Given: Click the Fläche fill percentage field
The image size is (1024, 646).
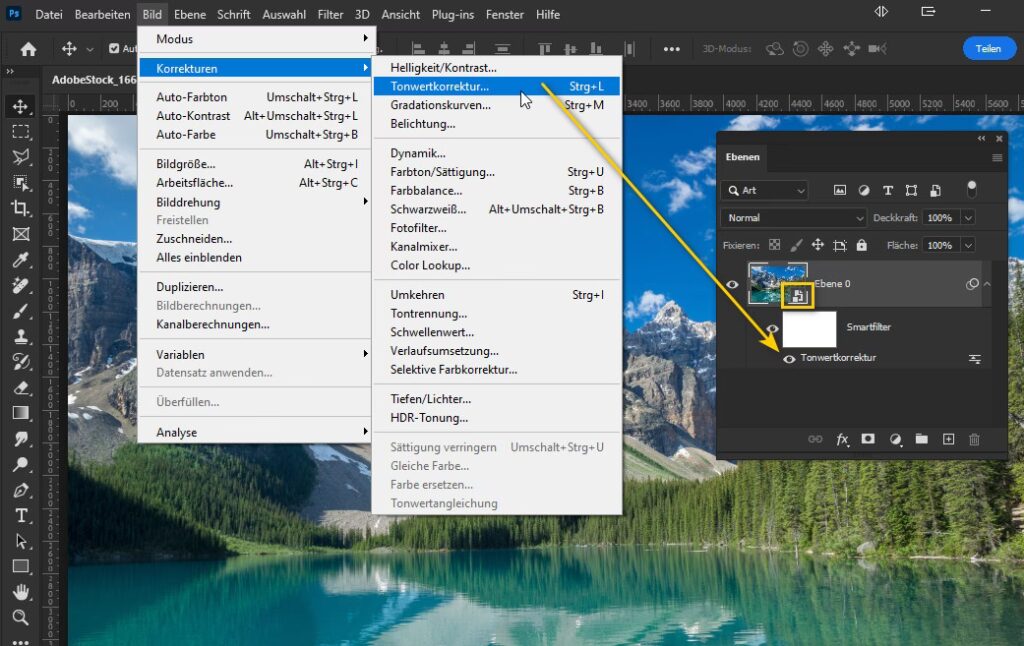Looking at the screenshot, I should click(x=939, y=245).
